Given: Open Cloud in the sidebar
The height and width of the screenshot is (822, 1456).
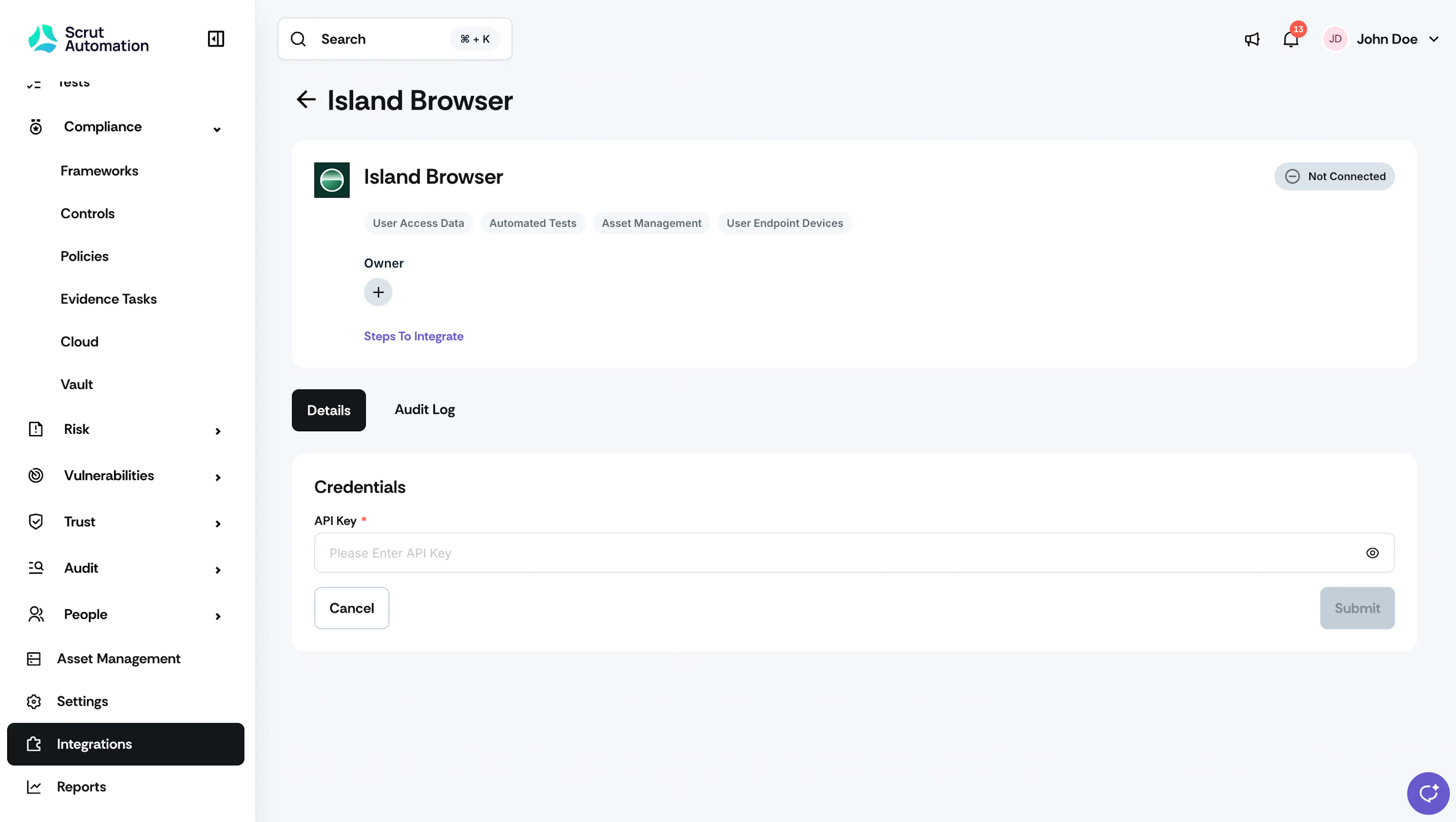Looking at the screenshot, I should tap(80, 341).
